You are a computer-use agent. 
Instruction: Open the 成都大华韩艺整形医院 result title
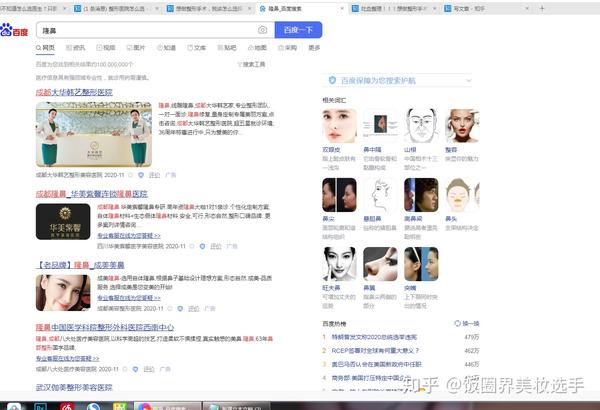pyautogui.click(x=74, y=92)
